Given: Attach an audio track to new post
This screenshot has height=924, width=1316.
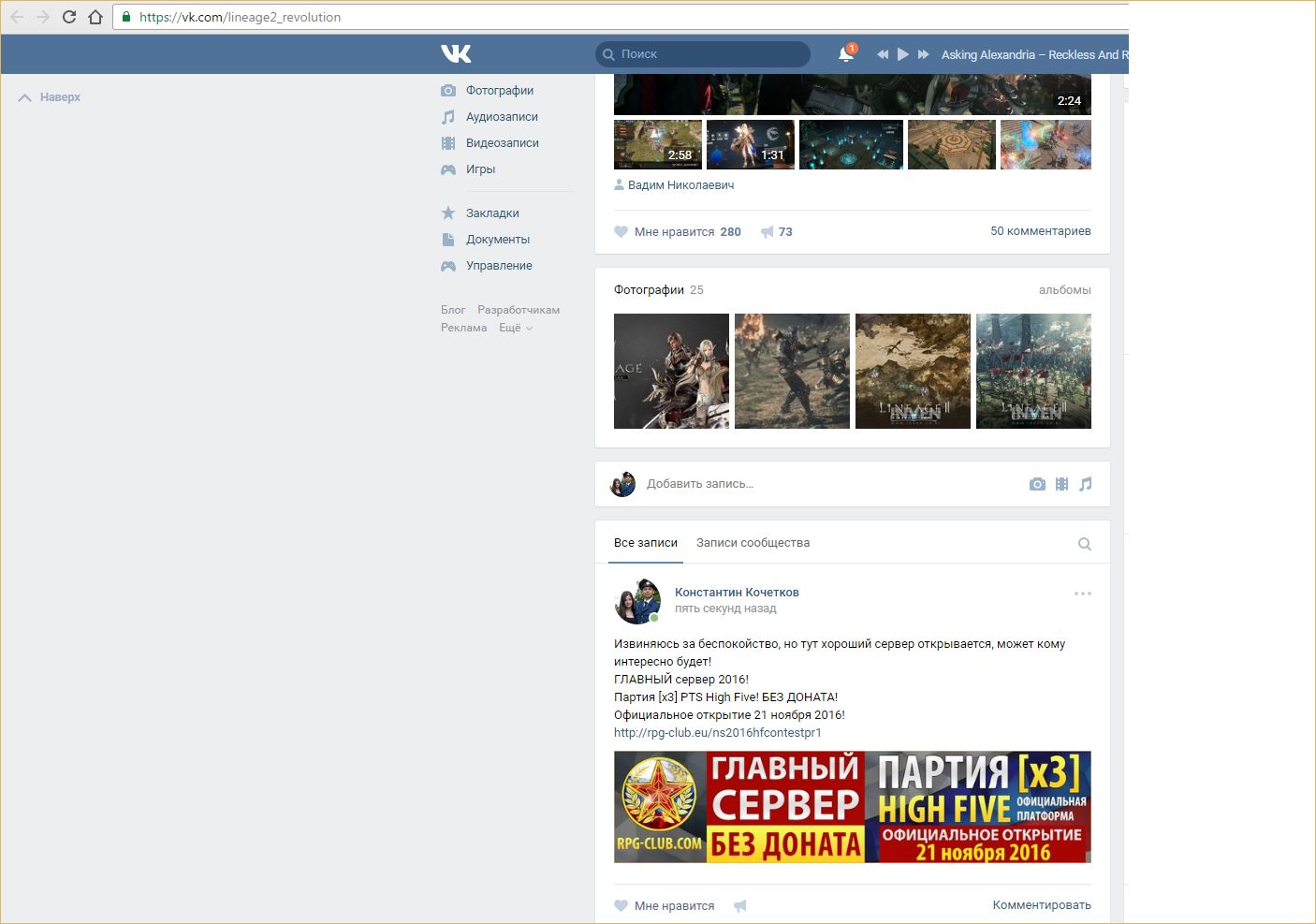Looking at the screenshot, I should pyautogui.click(x=1086, y=484).
